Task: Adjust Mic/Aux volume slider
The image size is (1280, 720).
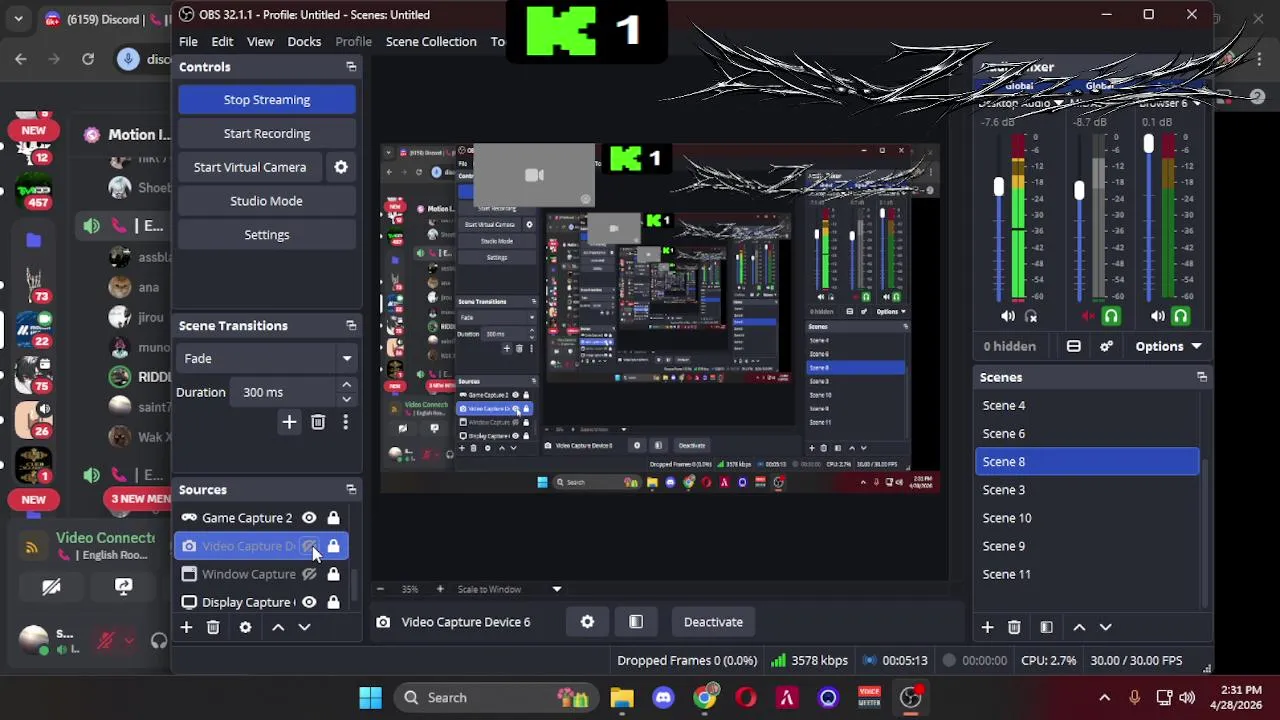Action: click(x=1079, y=189)
